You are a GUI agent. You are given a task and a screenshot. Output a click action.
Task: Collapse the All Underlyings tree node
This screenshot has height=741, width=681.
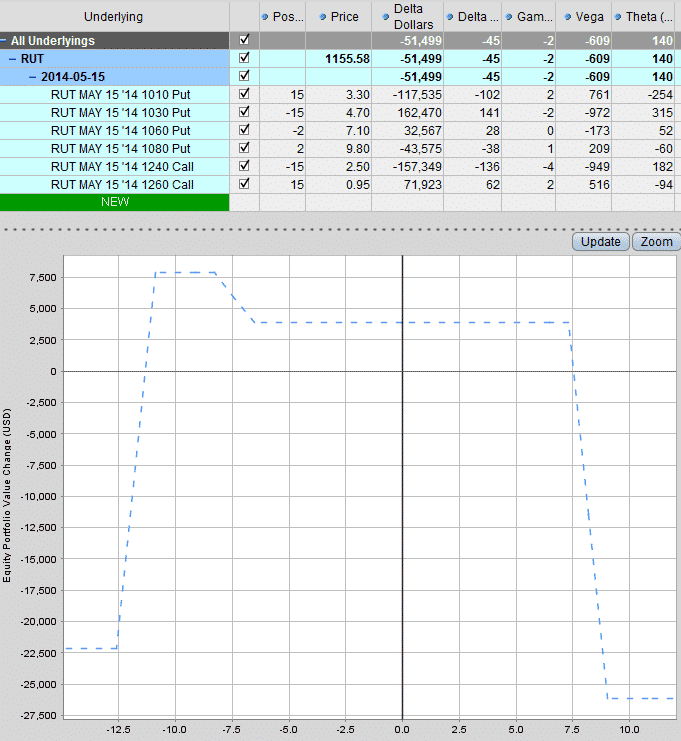pyautogui.click(x=4, y=41)
